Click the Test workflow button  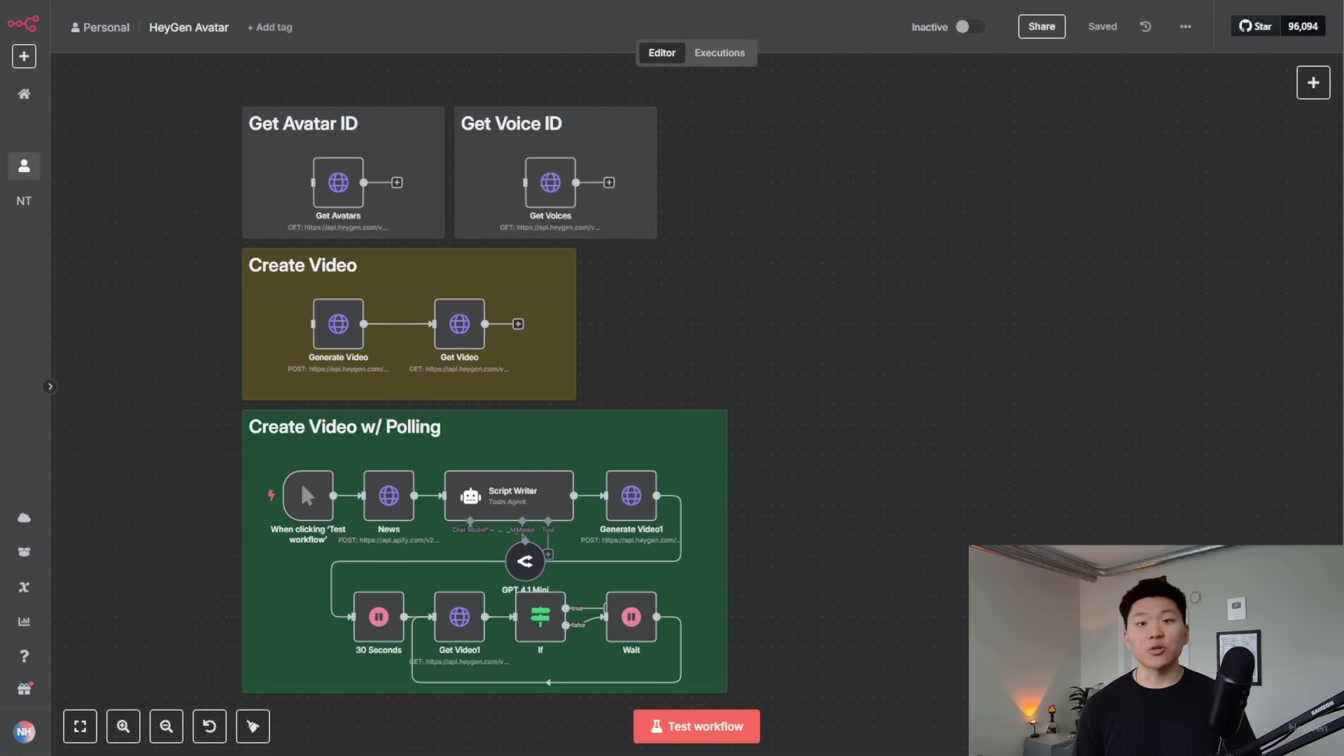697,727
